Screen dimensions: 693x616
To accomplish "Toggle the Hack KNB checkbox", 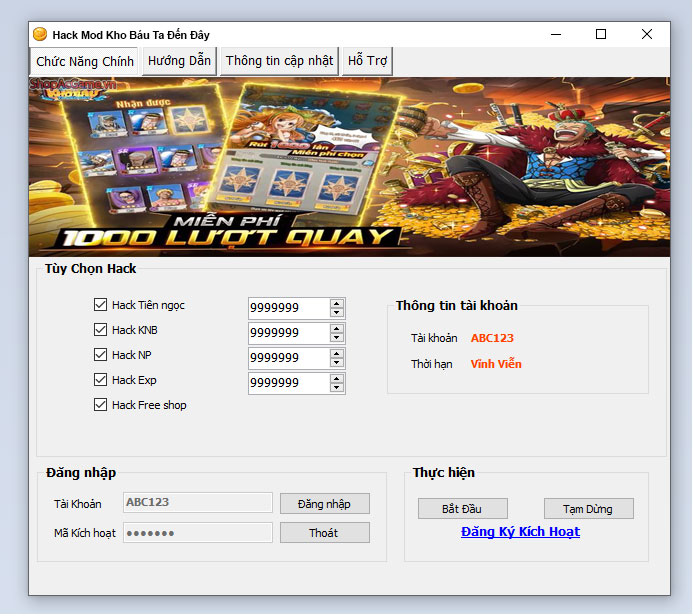I will tap(100, 330).
